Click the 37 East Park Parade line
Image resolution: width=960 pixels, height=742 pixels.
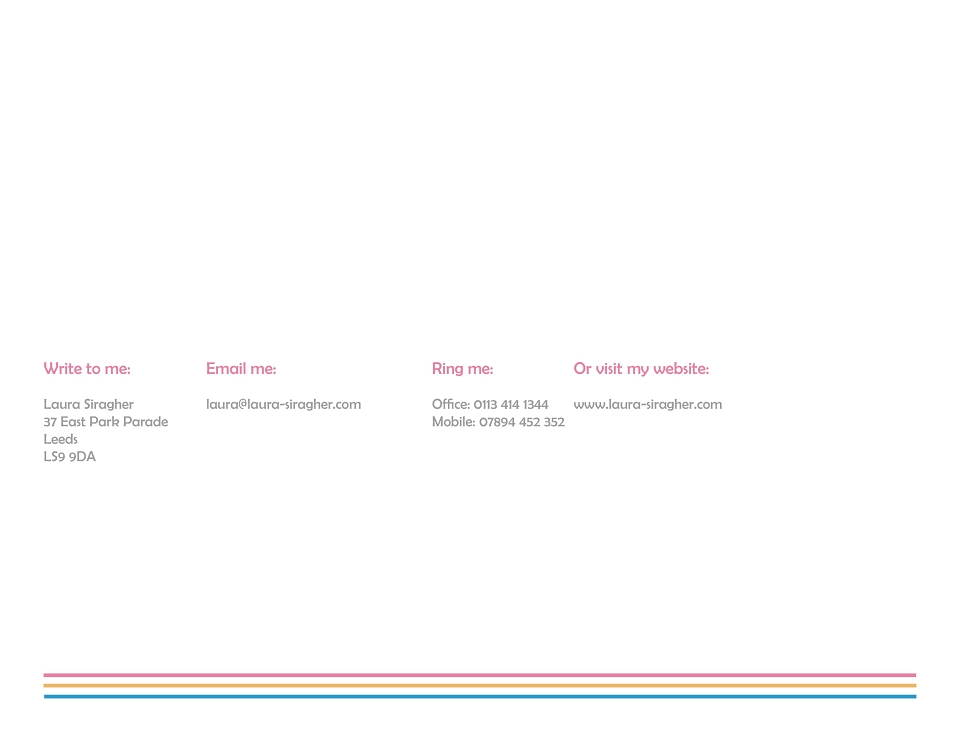(x=105, y=422)
